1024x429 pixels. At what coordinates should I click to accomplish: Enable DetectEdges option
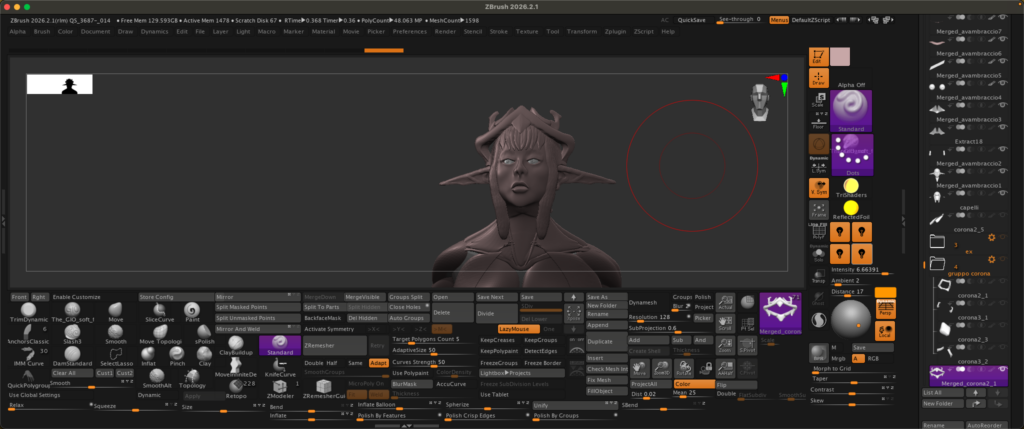[541, 351]
